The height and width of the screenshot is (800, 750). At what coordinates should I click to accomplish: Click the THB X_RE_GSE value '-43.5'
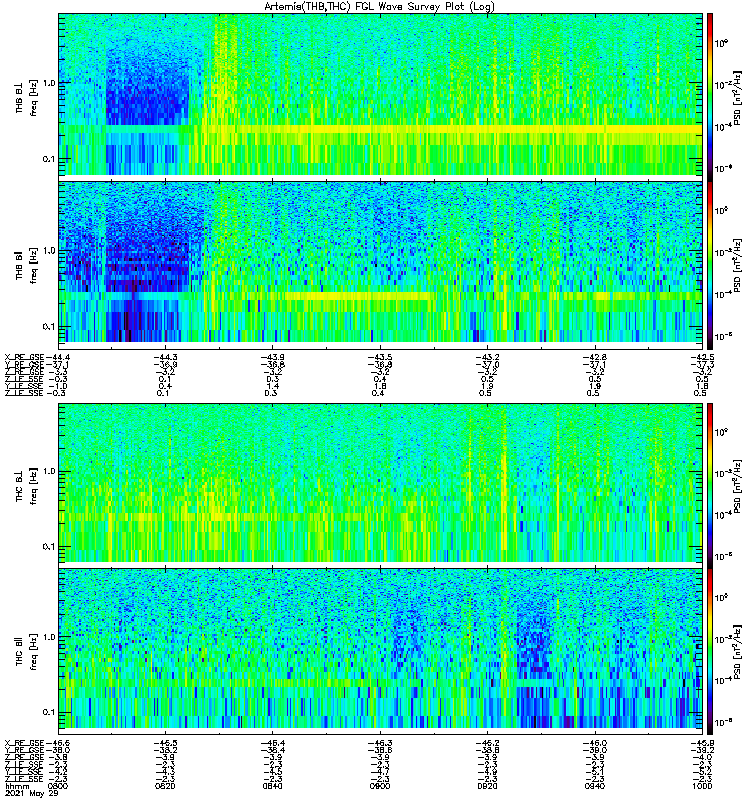380,357
